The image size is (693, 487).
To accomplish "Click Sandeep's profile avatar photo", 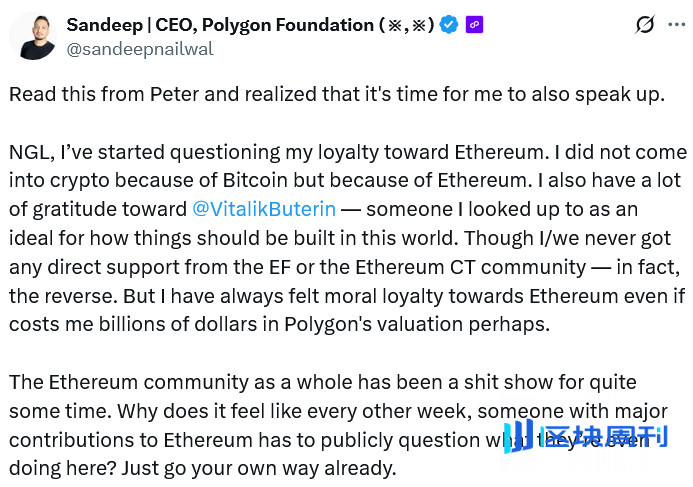I will click(33, 35).
